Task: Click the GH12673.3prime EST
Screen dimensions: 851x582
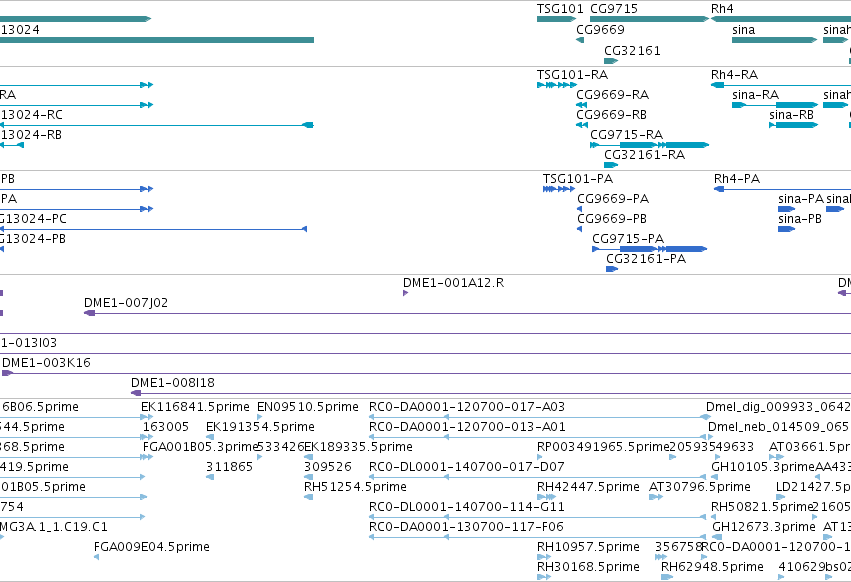Action: 717,537
